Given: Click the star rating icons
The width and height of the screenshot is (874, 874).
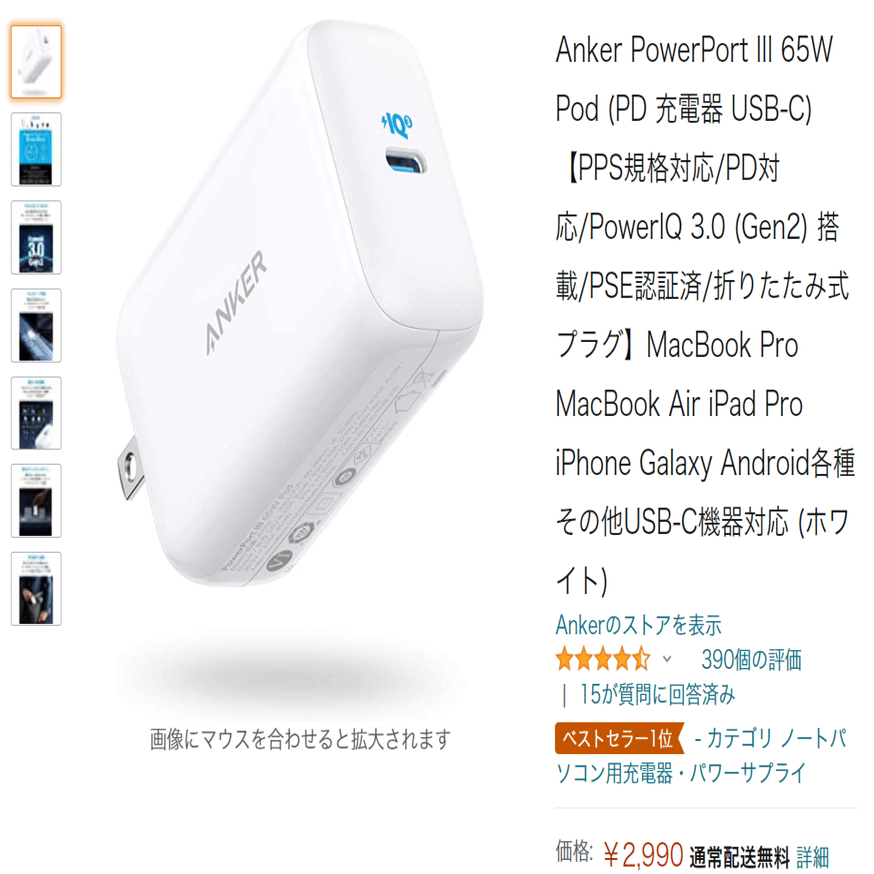Looking at the screenshot, I should [x=603, y=659].
